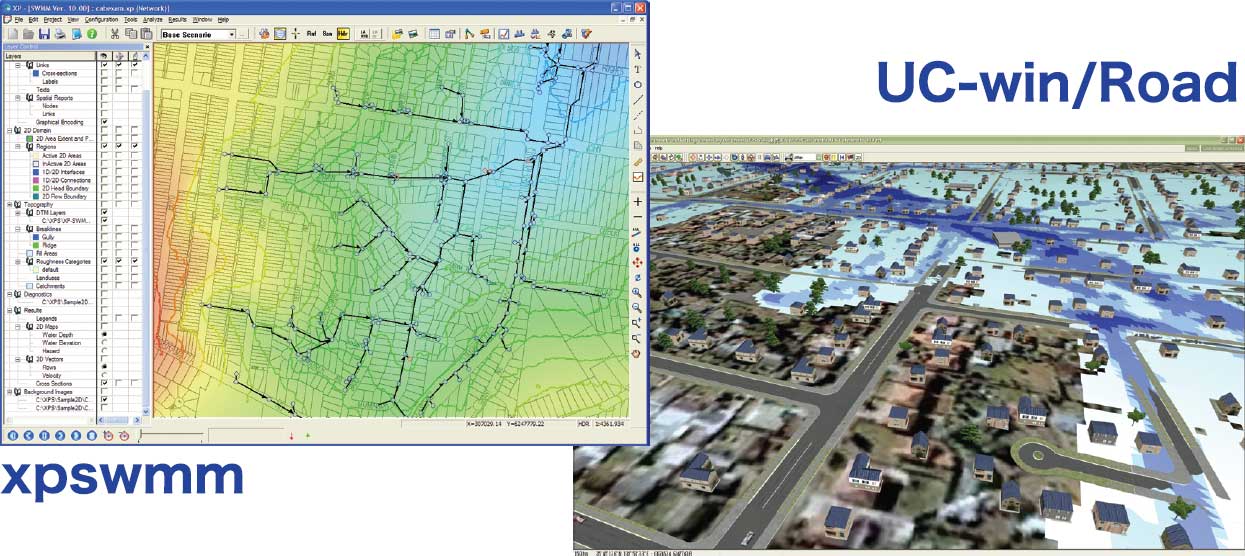This screenshot has width=1245, height=556.
Task: Collapse the Regions tree node
Action: pos(17,146)
